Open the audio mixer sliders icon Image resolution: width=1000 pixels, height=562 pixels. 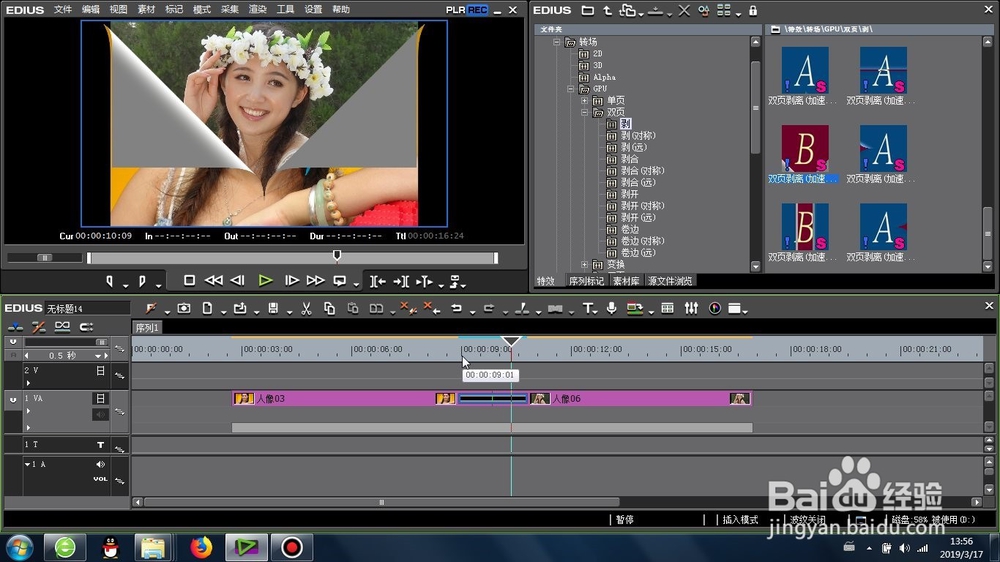pyautogui.click(x=691, y=309)
